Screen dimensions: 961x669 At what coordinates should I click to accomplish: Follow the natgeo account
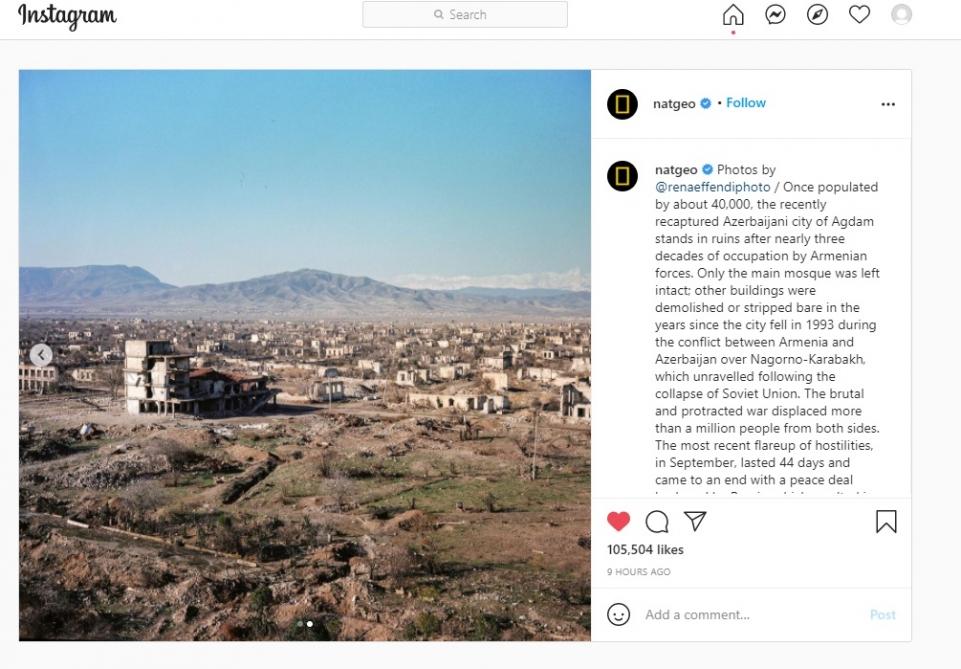(746, 103)
